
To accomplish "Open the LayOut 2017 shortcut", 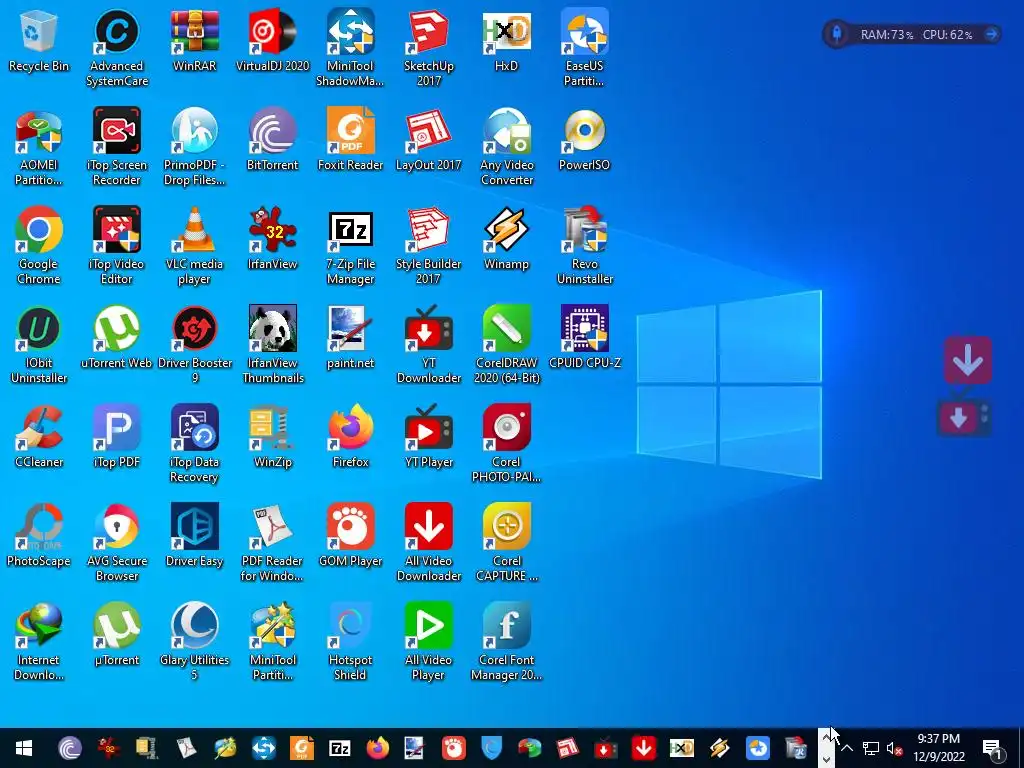I will 428,140.
